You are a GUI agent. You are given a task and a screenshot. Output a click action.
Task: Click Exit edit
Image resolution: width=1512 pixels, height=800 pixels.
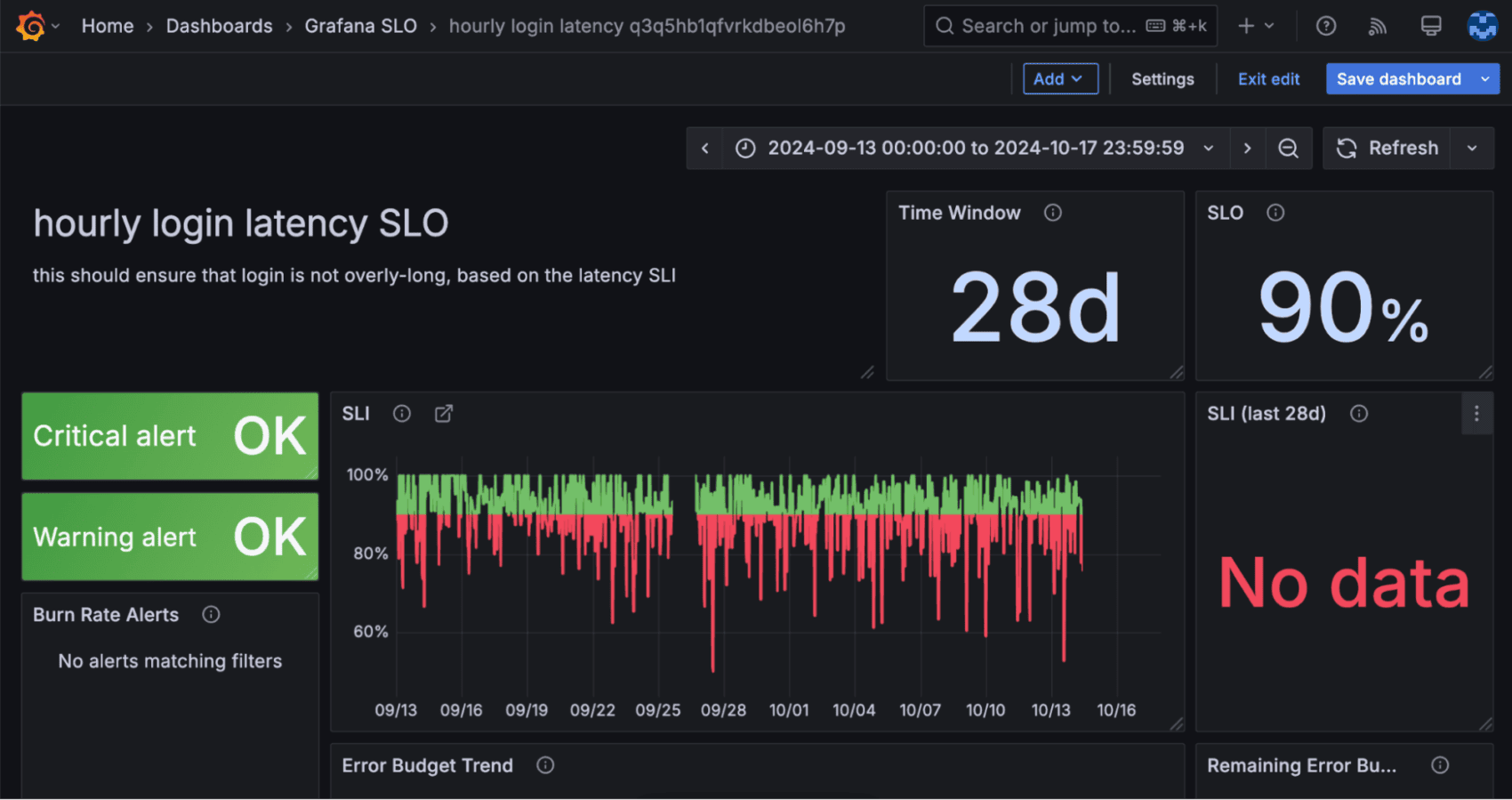coord(1268,79)
